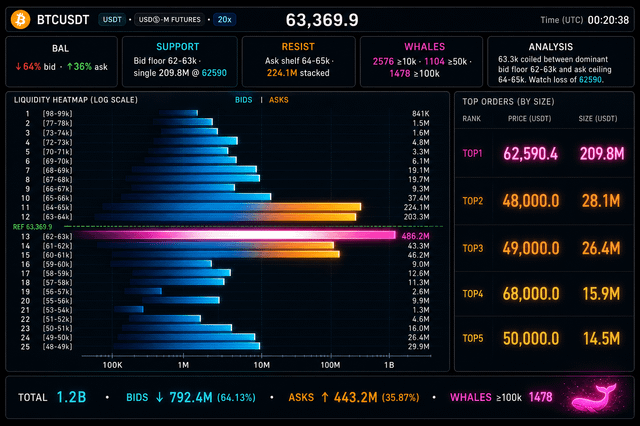This screenshot has width=640, height=426.
Task: Click the 63,369.9 price in header
Action: click(x=322, y=20)
